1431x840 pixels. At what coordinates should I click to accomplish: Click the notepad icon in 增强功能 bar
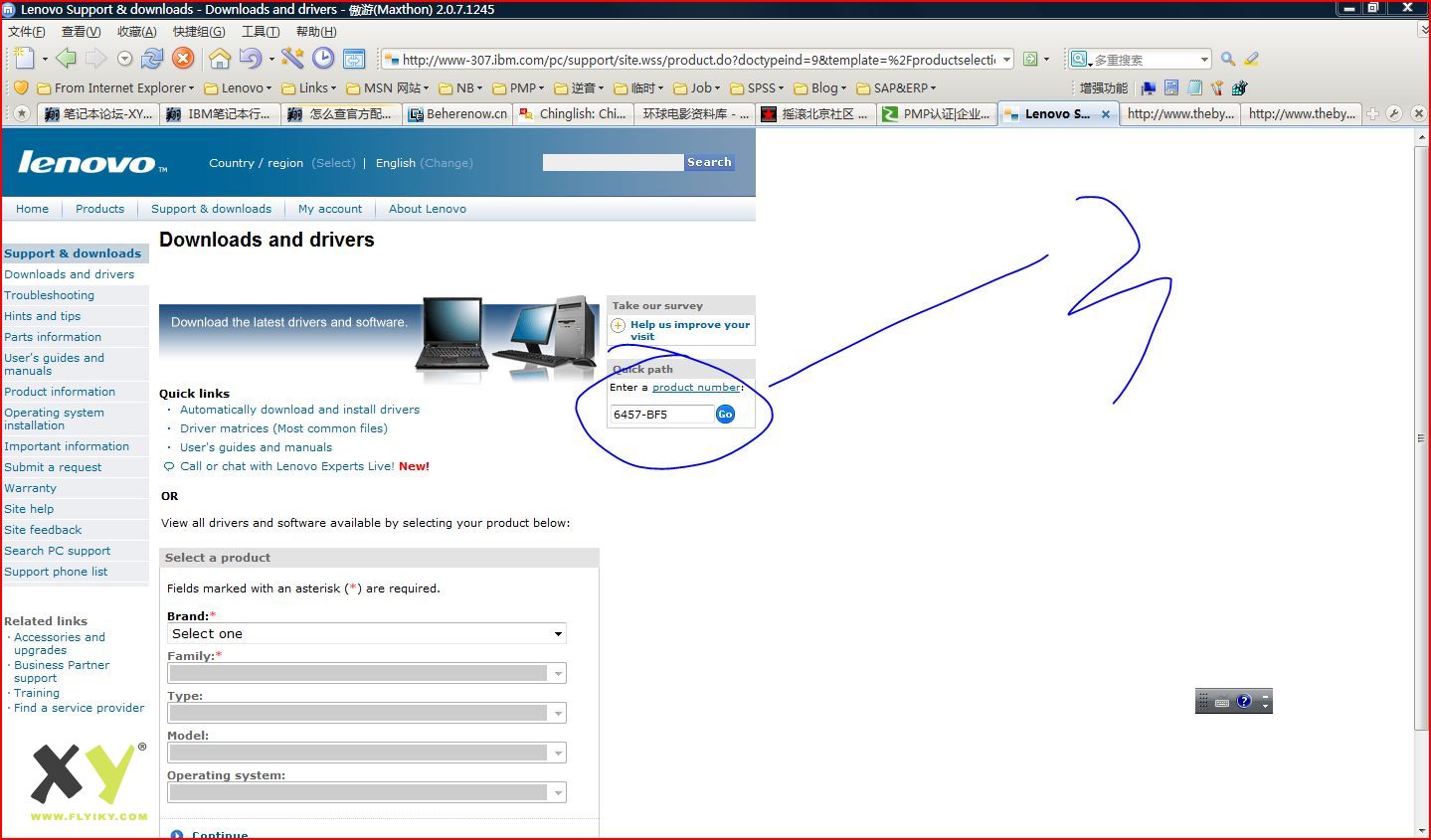(1194, 87)
